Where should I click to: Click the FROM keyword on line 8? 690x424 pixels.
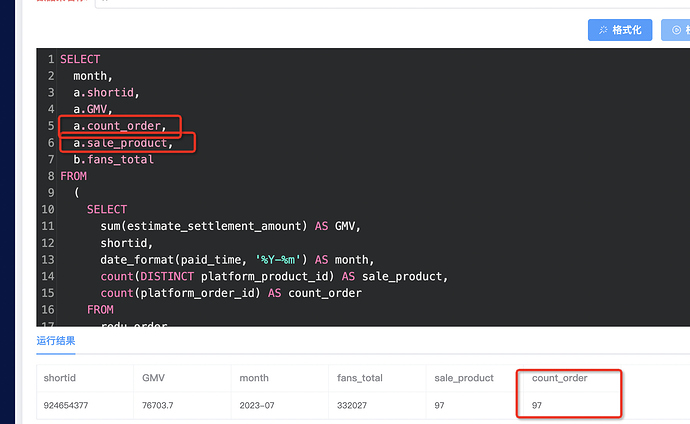pyautogui.click(x=73, y=176)
